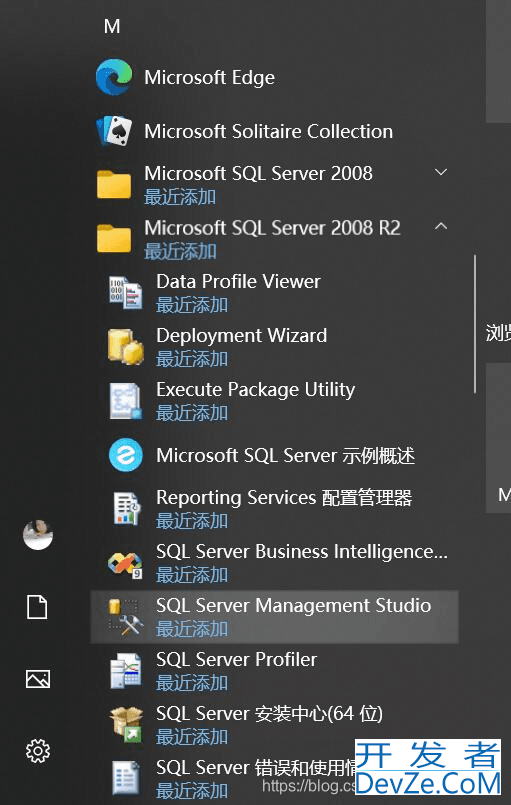Image resolution: width=511 pixels, height=805 pixels.
Task: Open the user account avatar
Action: tap(38, 535)
